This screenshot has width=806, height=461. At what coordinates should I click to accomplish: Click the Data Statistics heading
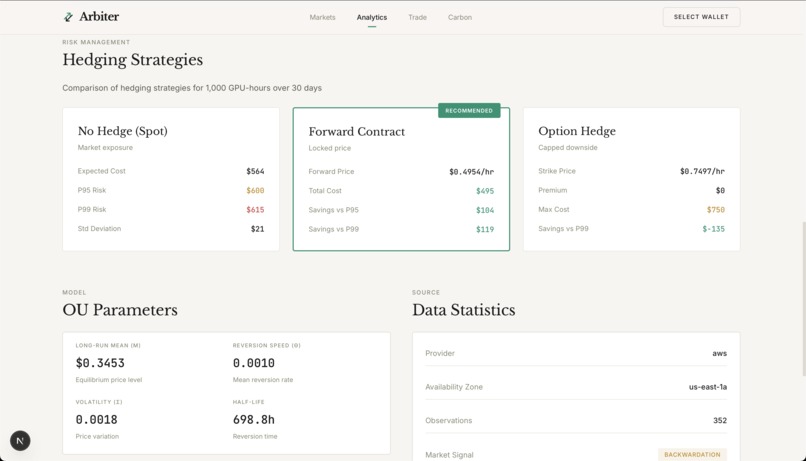(x=463, y=310)
